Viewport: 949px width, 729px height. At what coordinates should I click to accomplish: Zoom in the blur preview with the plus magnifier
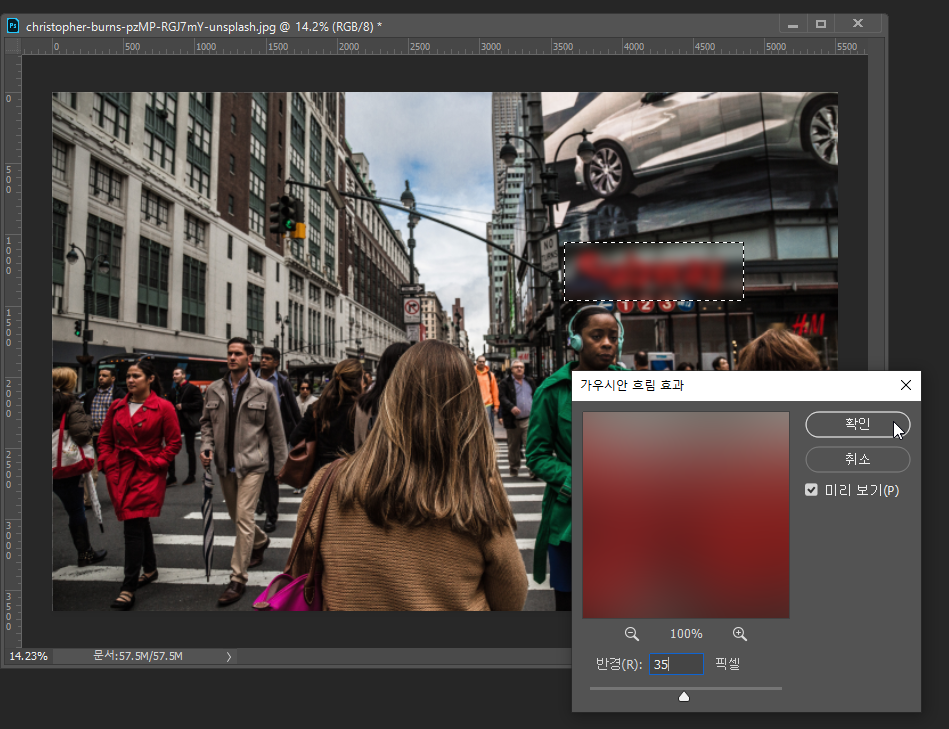click(x=740, y=634)
